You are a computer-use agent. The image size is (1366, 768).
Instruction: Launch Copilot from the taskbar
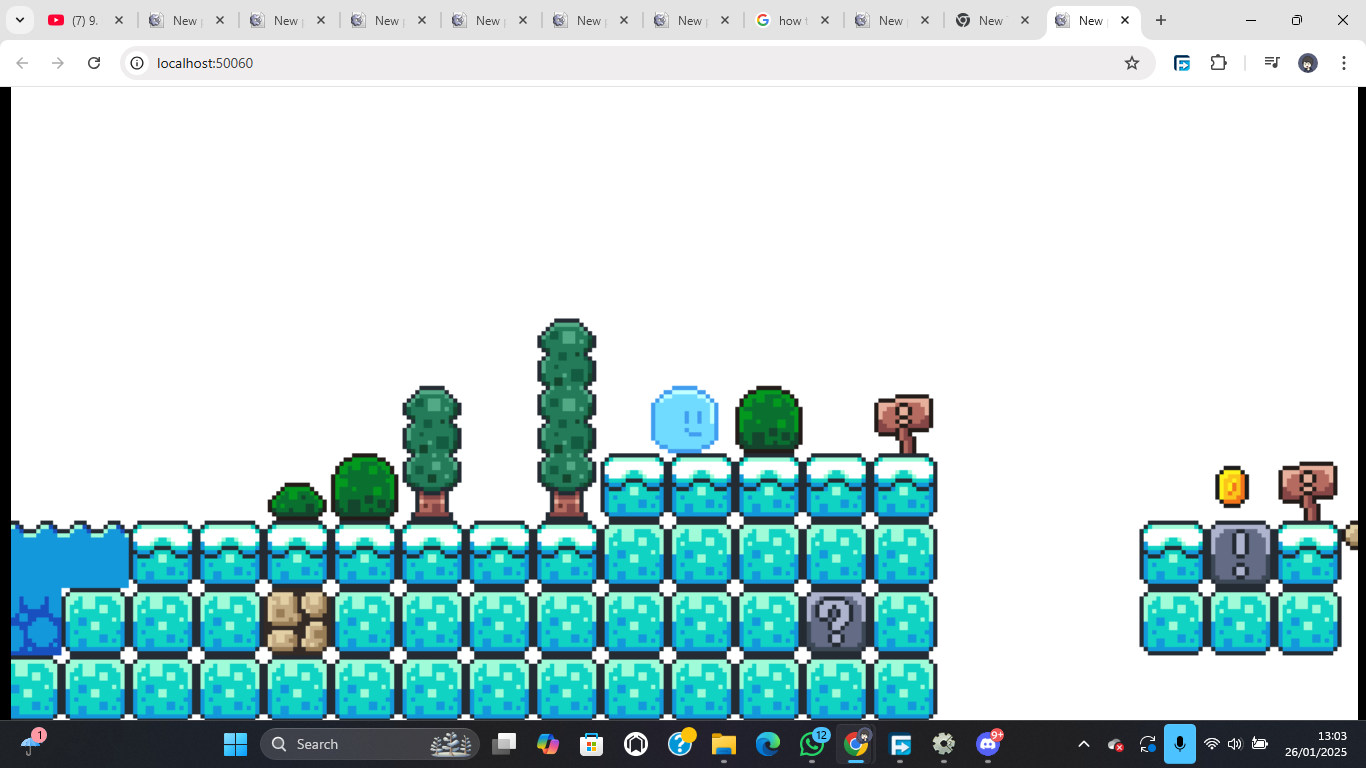(x=548, y=744)
